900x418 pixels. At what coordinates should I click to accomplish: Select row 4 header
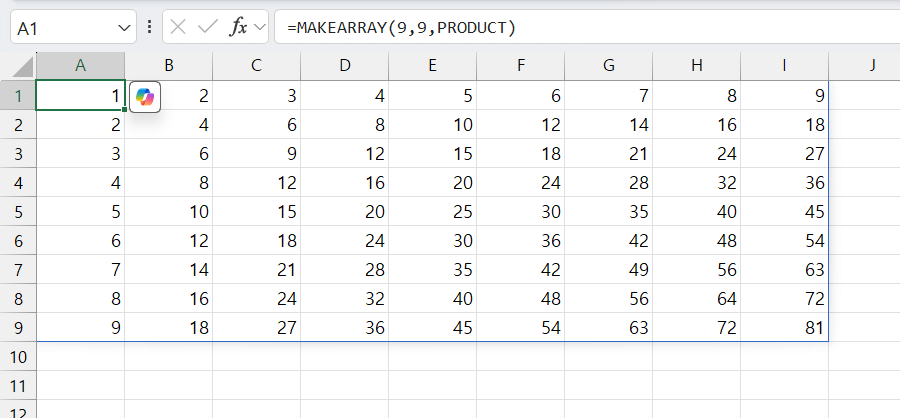(x=18, y=183)
